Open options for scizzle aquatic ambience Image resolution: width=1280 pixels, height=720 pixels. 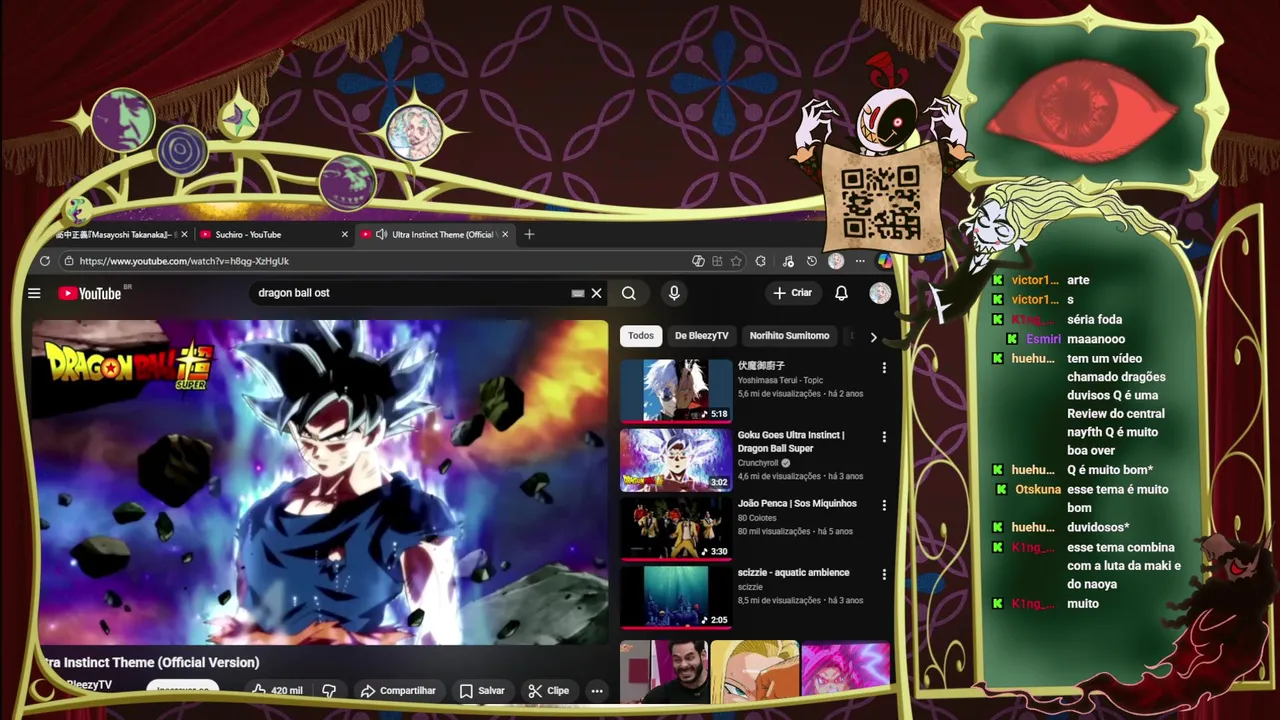click(884, 575)
